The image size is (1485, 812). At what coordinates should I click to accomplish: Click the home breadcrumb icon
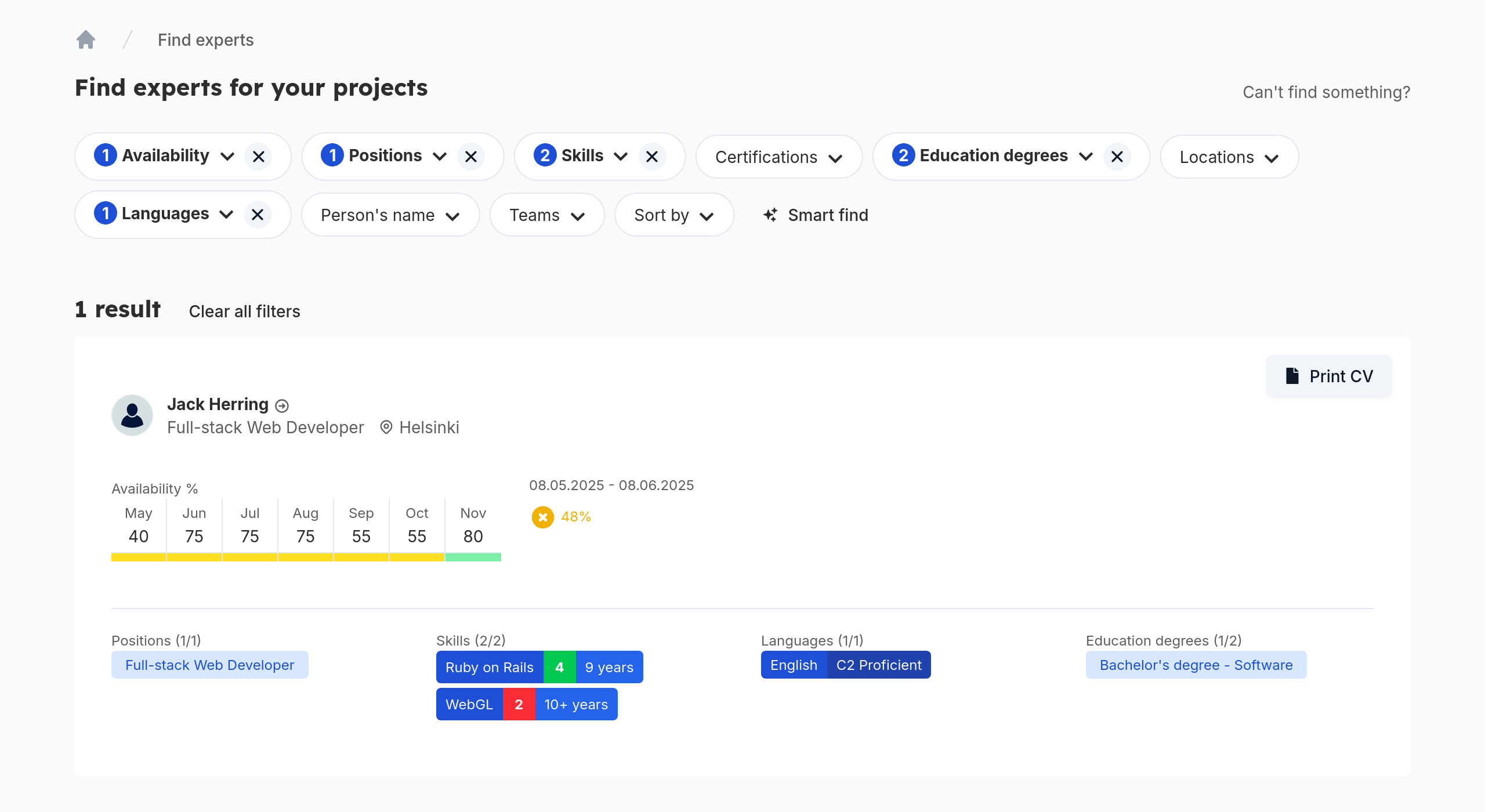pos(86,40)
